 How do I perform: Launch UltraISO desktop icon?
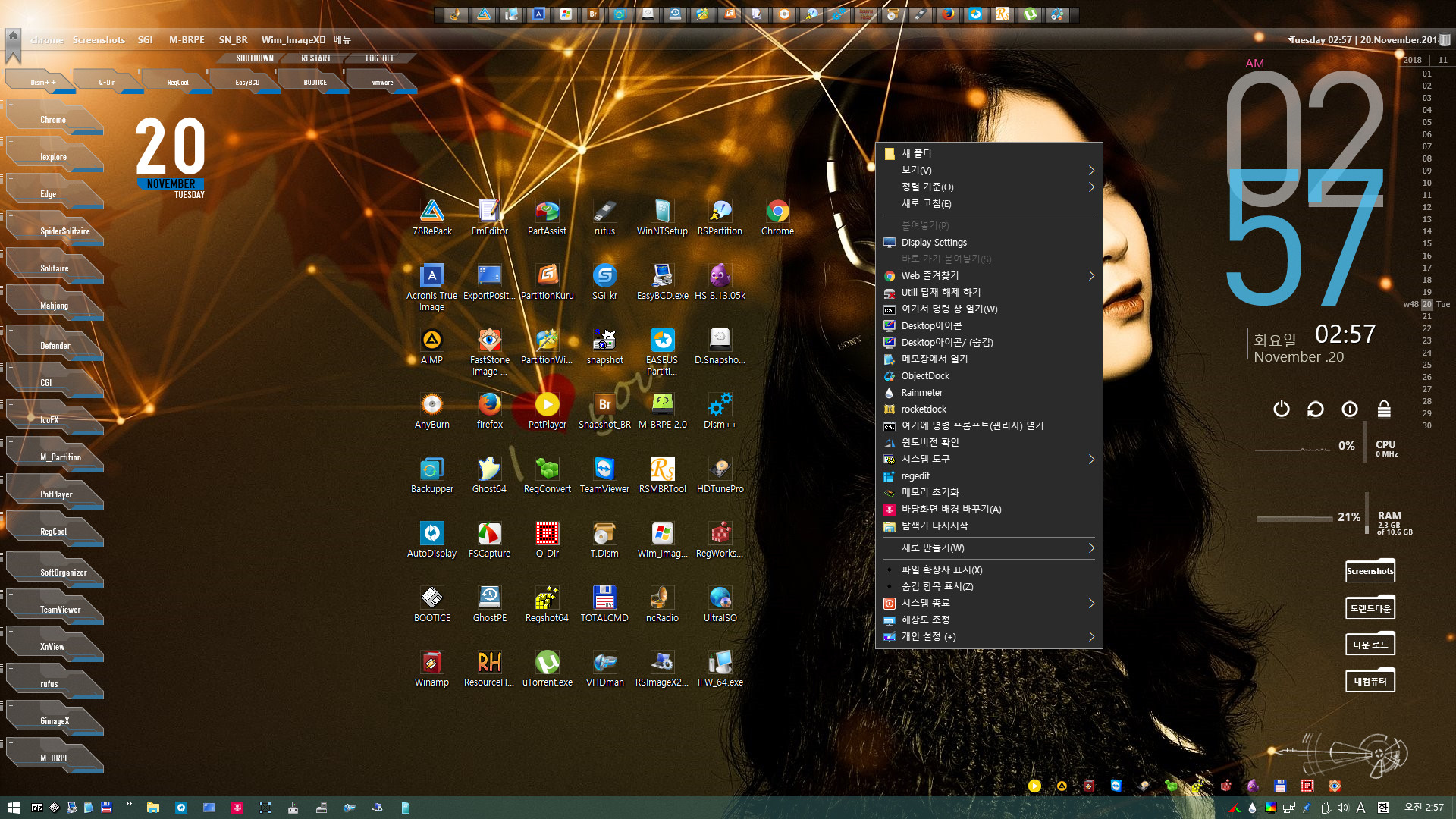tap(720, 604)
